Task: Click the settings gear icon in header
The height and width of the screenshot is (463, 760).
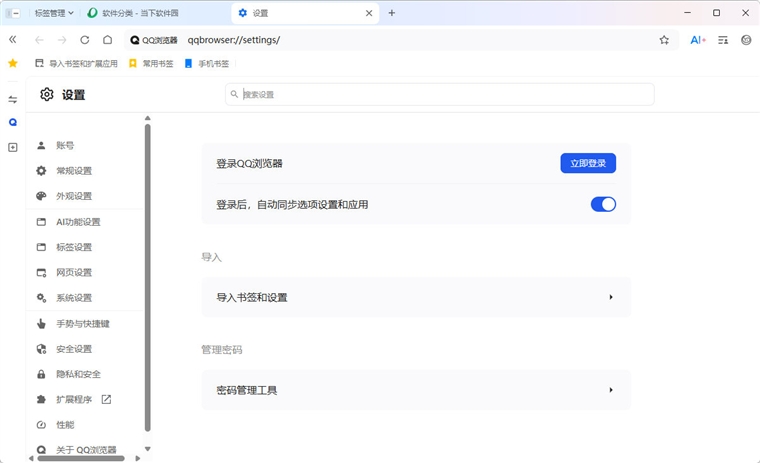Action: tap(47, 95)
